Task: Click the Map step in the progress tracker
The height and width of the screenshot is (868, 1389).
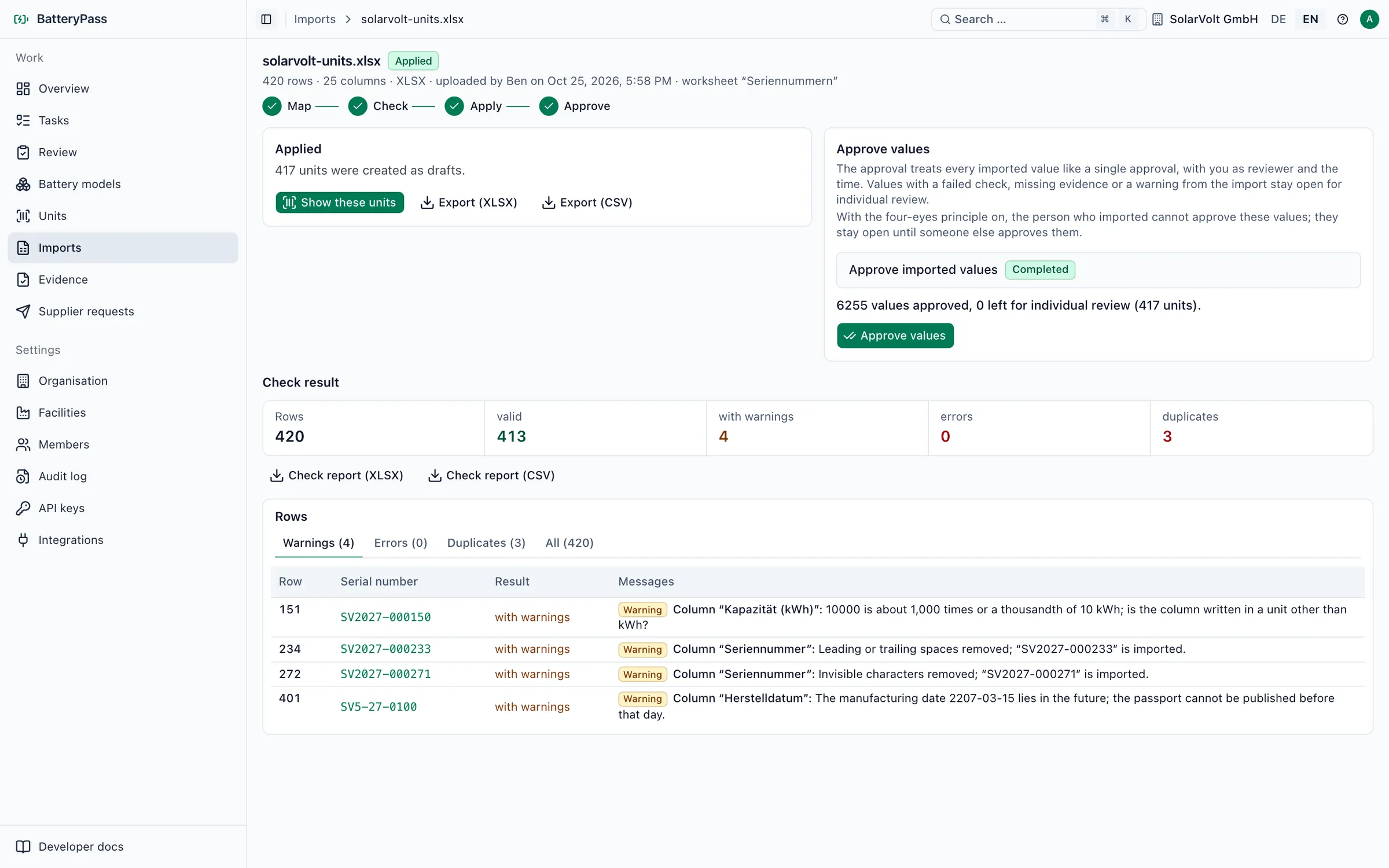Action: point(287,106)
